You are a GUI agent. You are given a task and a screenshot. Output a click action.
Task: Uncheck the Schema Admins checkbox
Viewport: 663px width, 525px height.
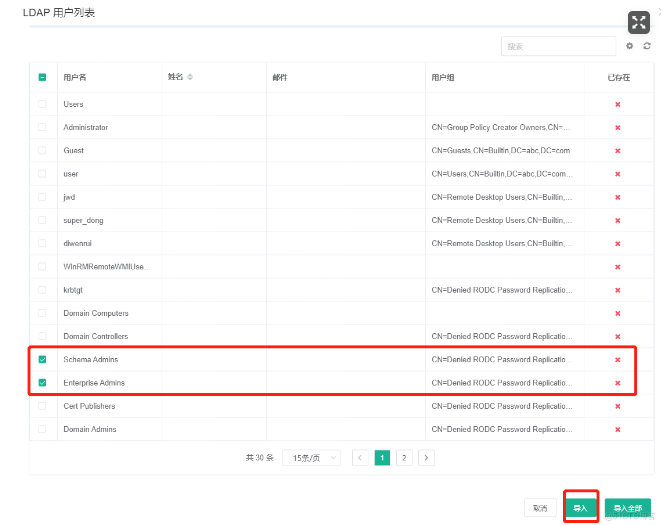click(42, 360)
